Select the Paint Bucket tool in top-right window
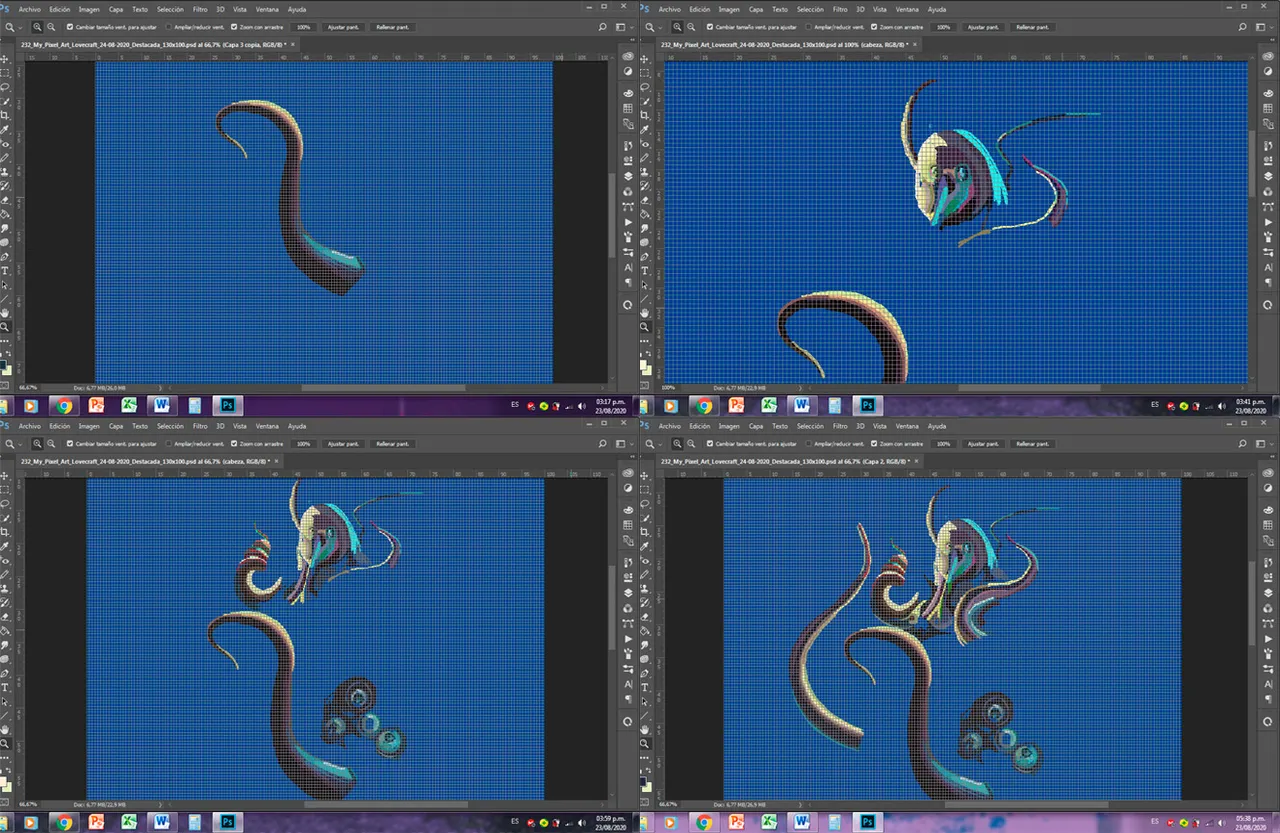 pos(645,214)
